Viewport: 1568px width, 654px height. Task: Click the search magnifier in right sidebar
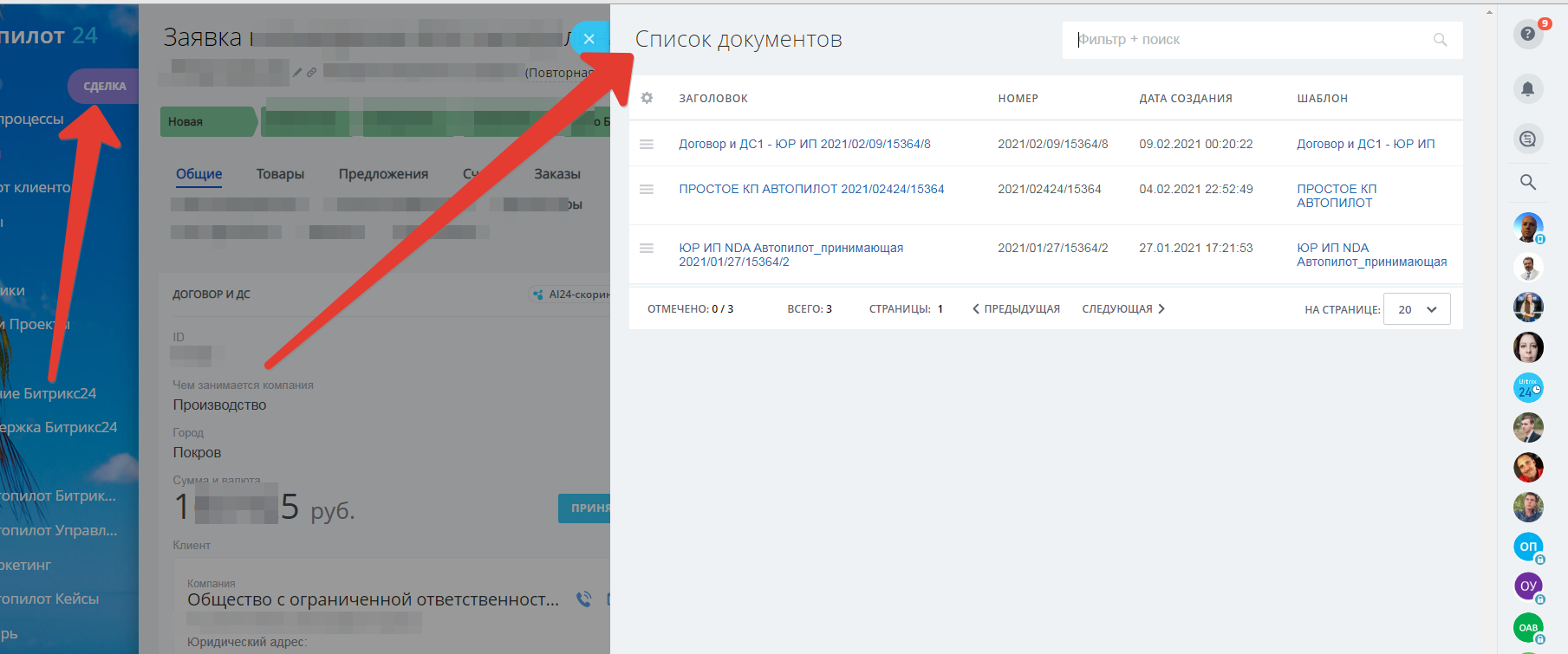(x=1527, y=182)
